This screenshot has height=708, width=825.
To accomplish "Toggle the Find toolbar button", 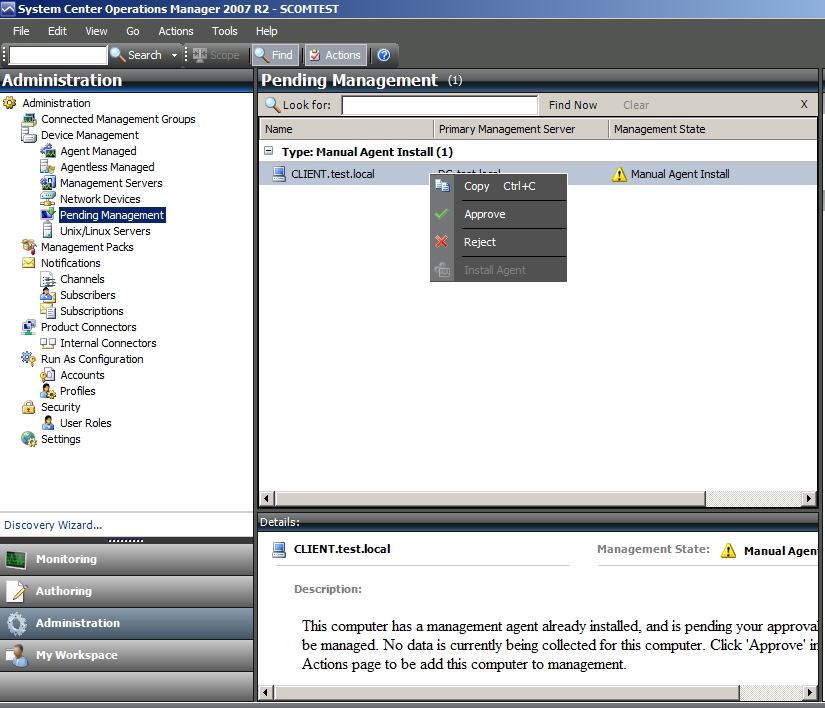I will point(274,55).
